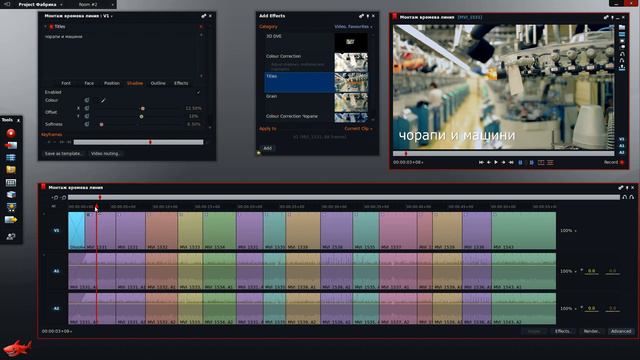640x360 pixels.
Task: Click the Video routing button
Action: 105,153
